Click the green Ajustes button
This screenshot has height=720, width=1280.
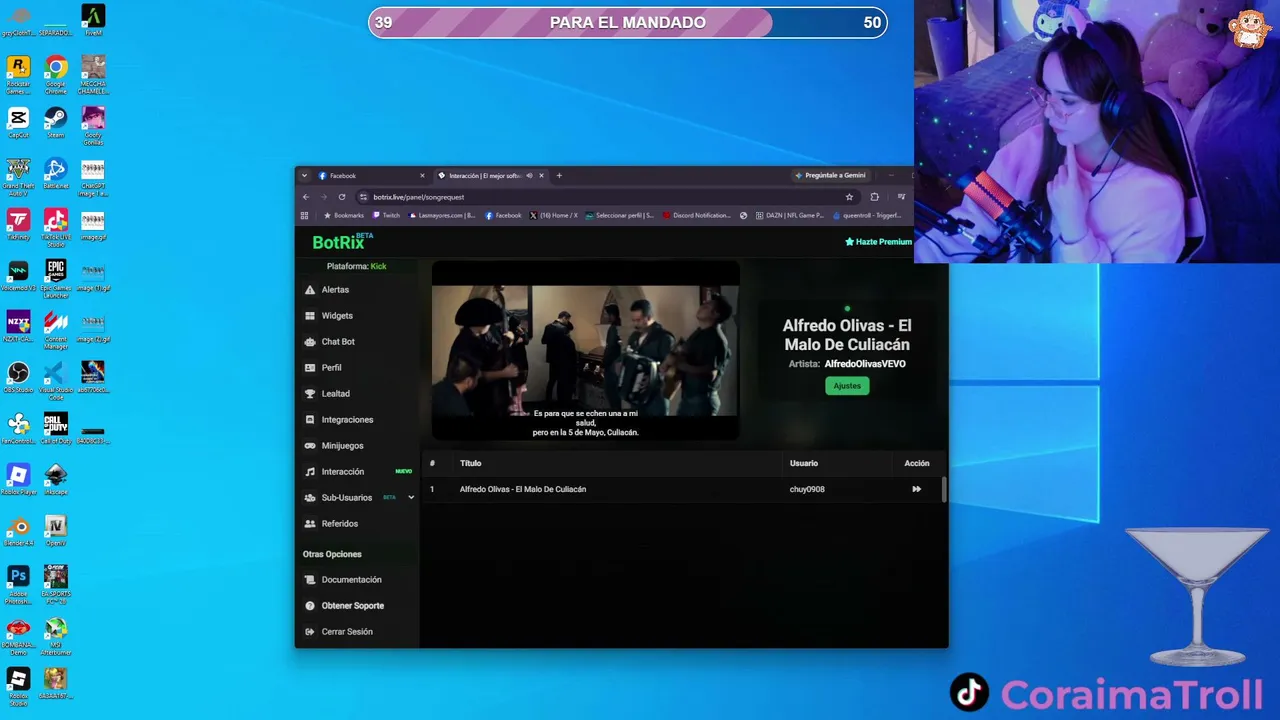(847, 386)
